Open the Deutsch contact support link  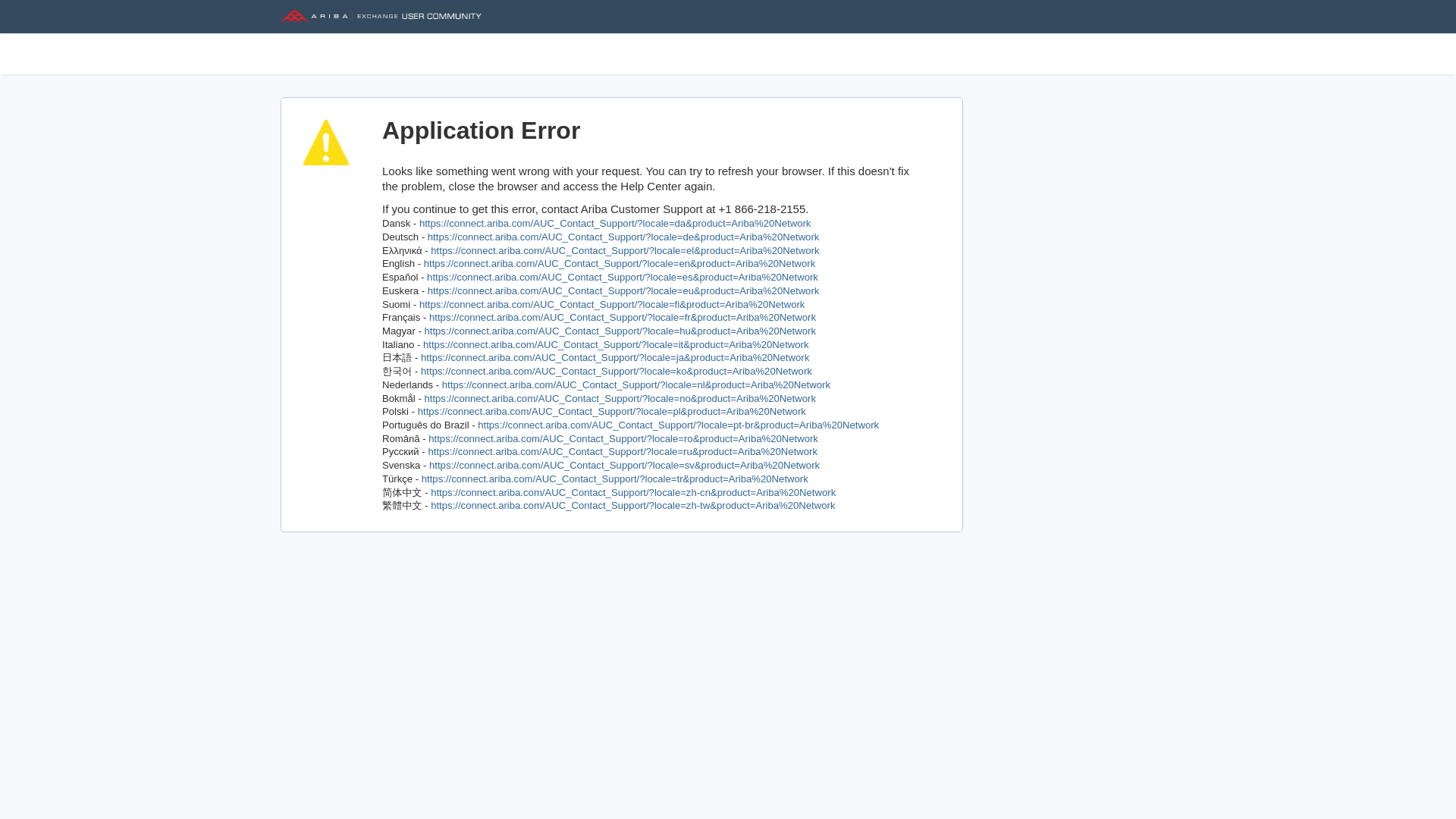(623, 237)
